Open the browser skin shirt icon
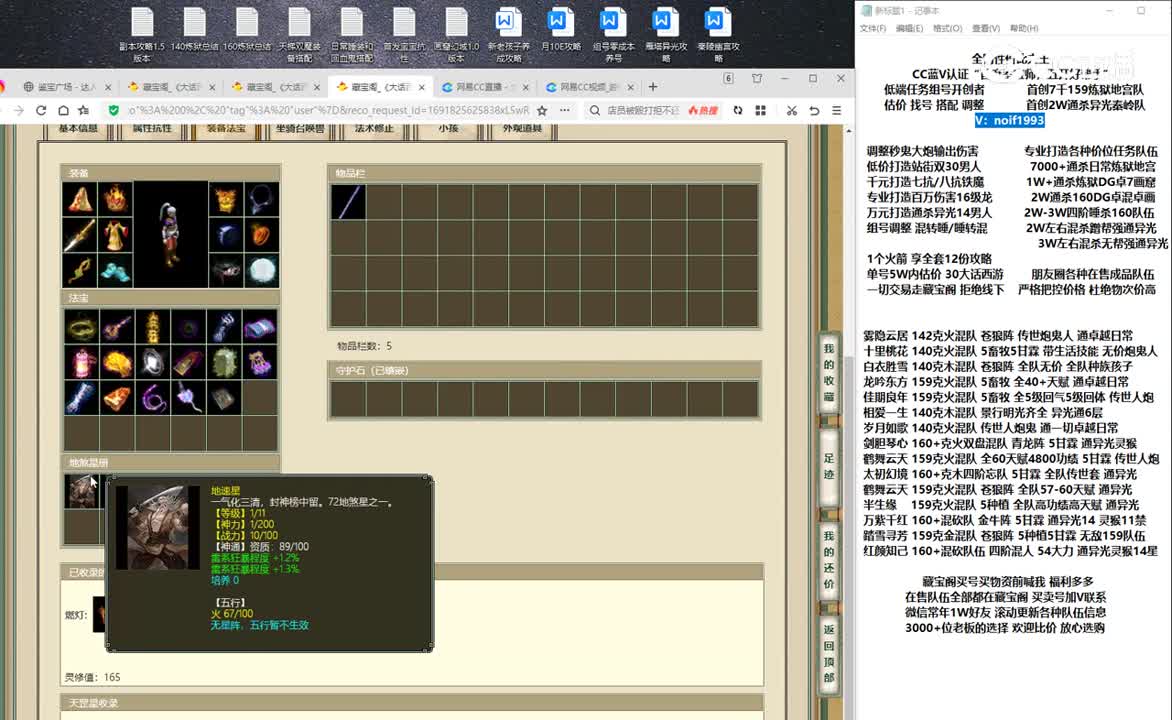This screenshot has height=720, width=1172. (757, 79)
